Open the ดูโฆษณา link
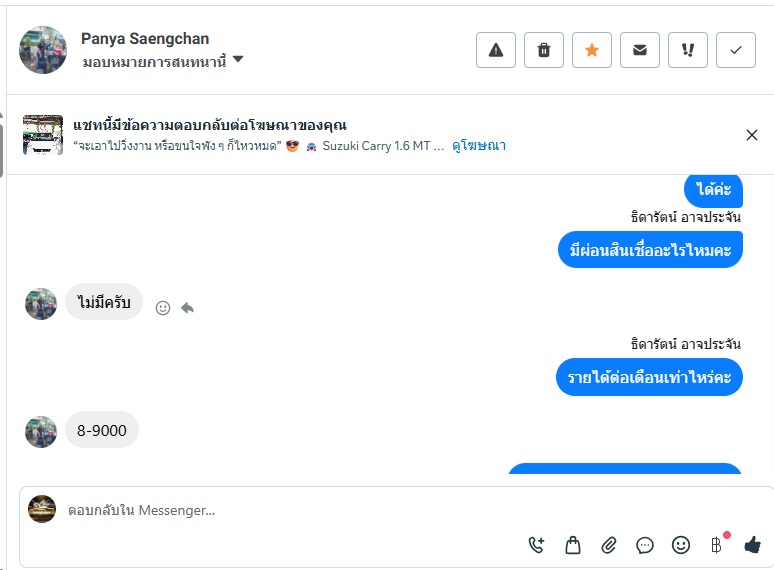Viewport: 774px width, 570px height. pyautogui.click(x=479, y=146)
